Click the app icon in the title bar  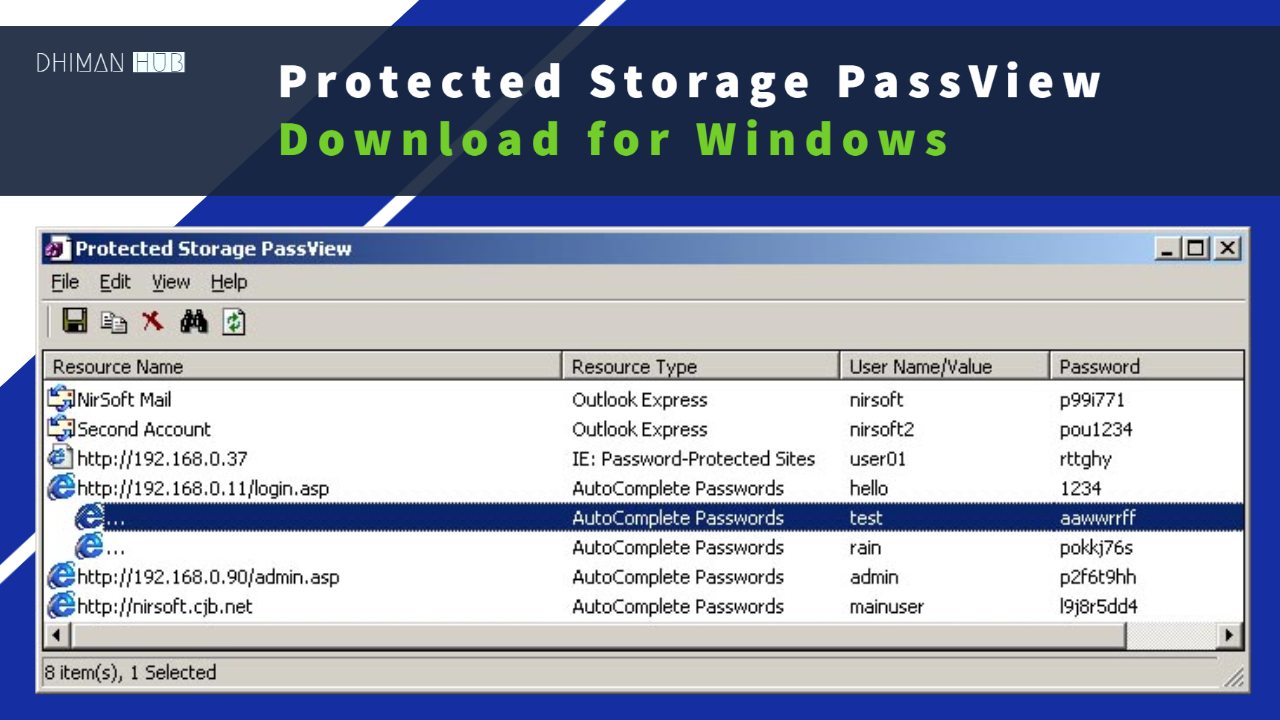pyautogui.click(x=59, y=248)
